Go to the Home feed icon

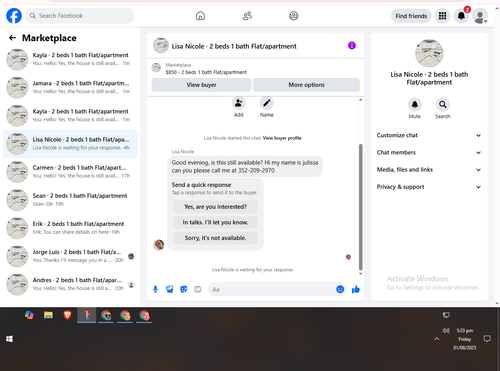point(200,16)
